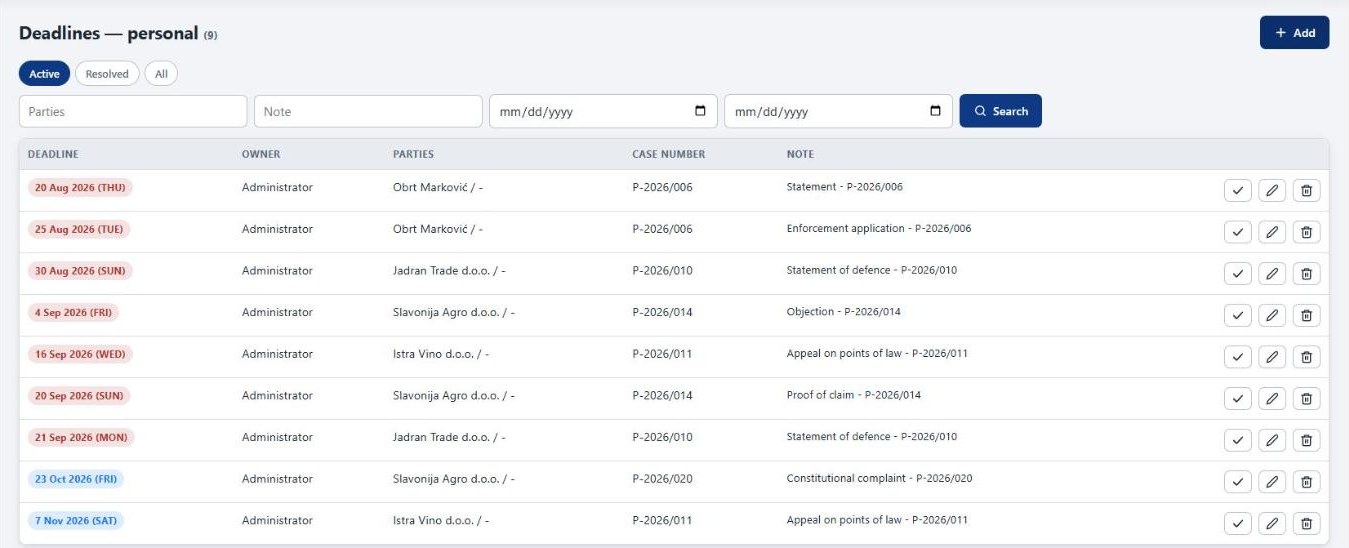Select the 20 Aug 2026 (THU) deadline badge
This screenshot has height=548, width=1349.
tap(80, 187)
